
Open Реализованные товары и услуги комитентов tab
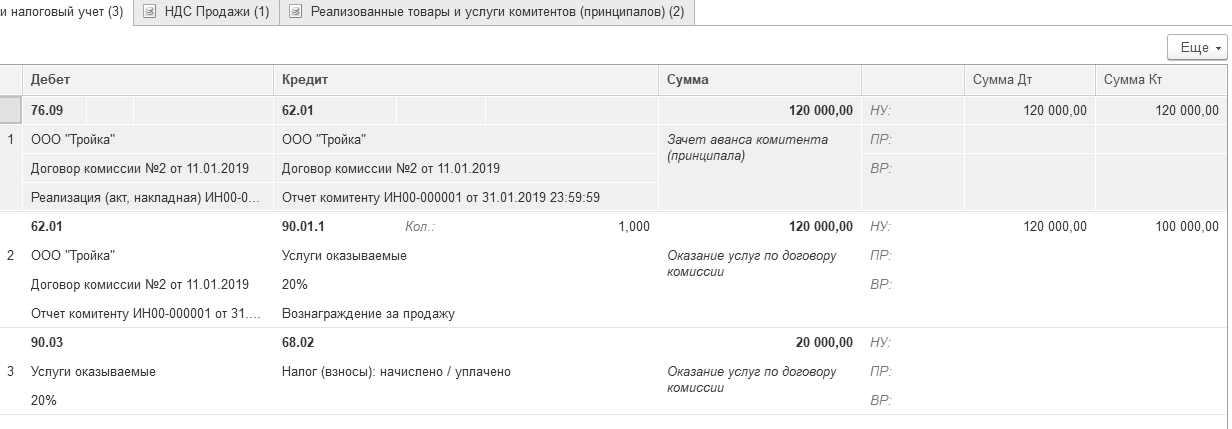(497, 12)
